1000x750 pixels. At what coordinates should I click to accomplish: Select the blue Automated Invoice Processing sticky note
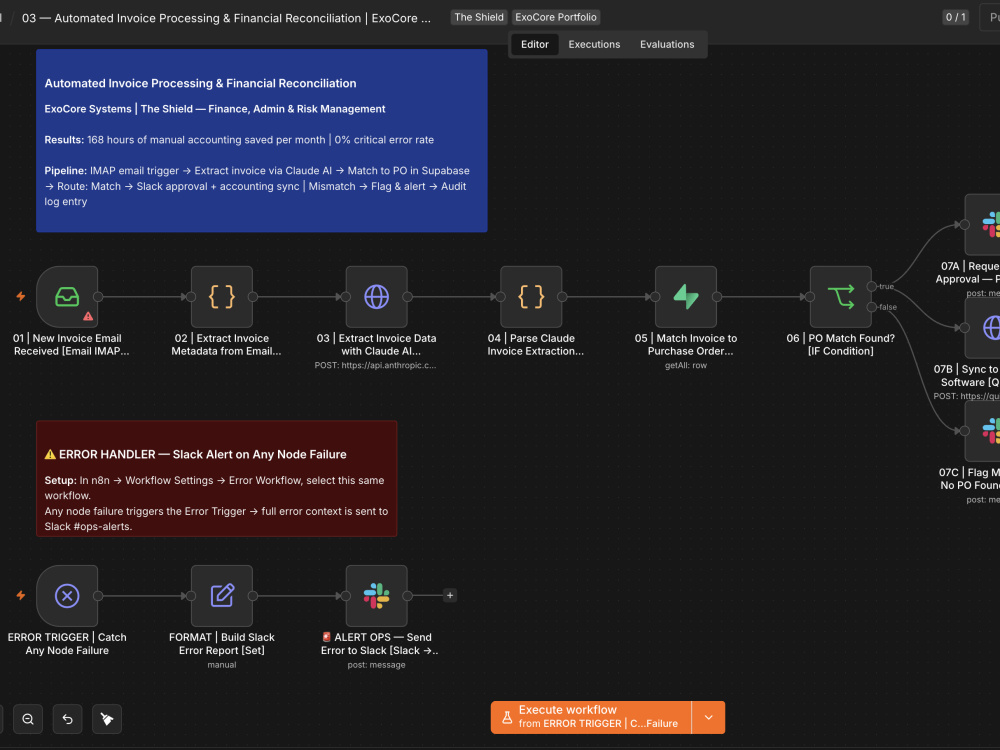pos(261,140)
